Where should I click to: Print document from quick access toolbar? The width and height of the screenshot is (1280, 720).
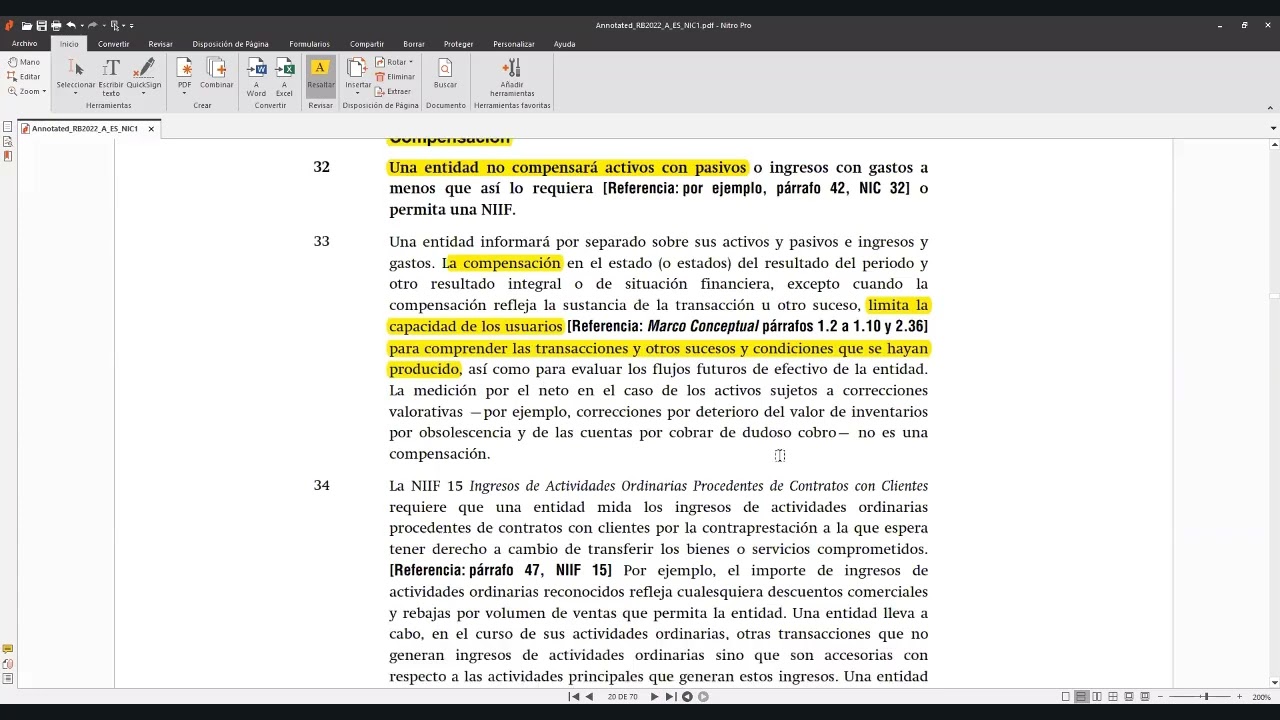pyautogui.click(x=56, y=25)
